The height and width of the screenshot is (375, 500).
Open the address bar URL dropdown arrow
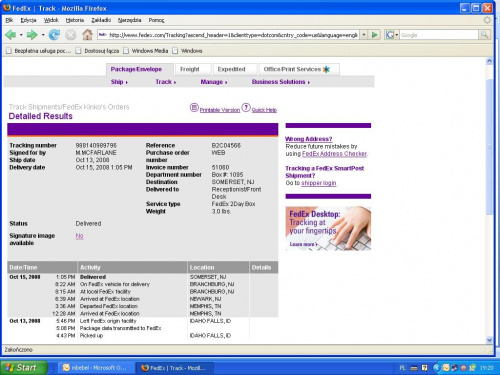364,35
